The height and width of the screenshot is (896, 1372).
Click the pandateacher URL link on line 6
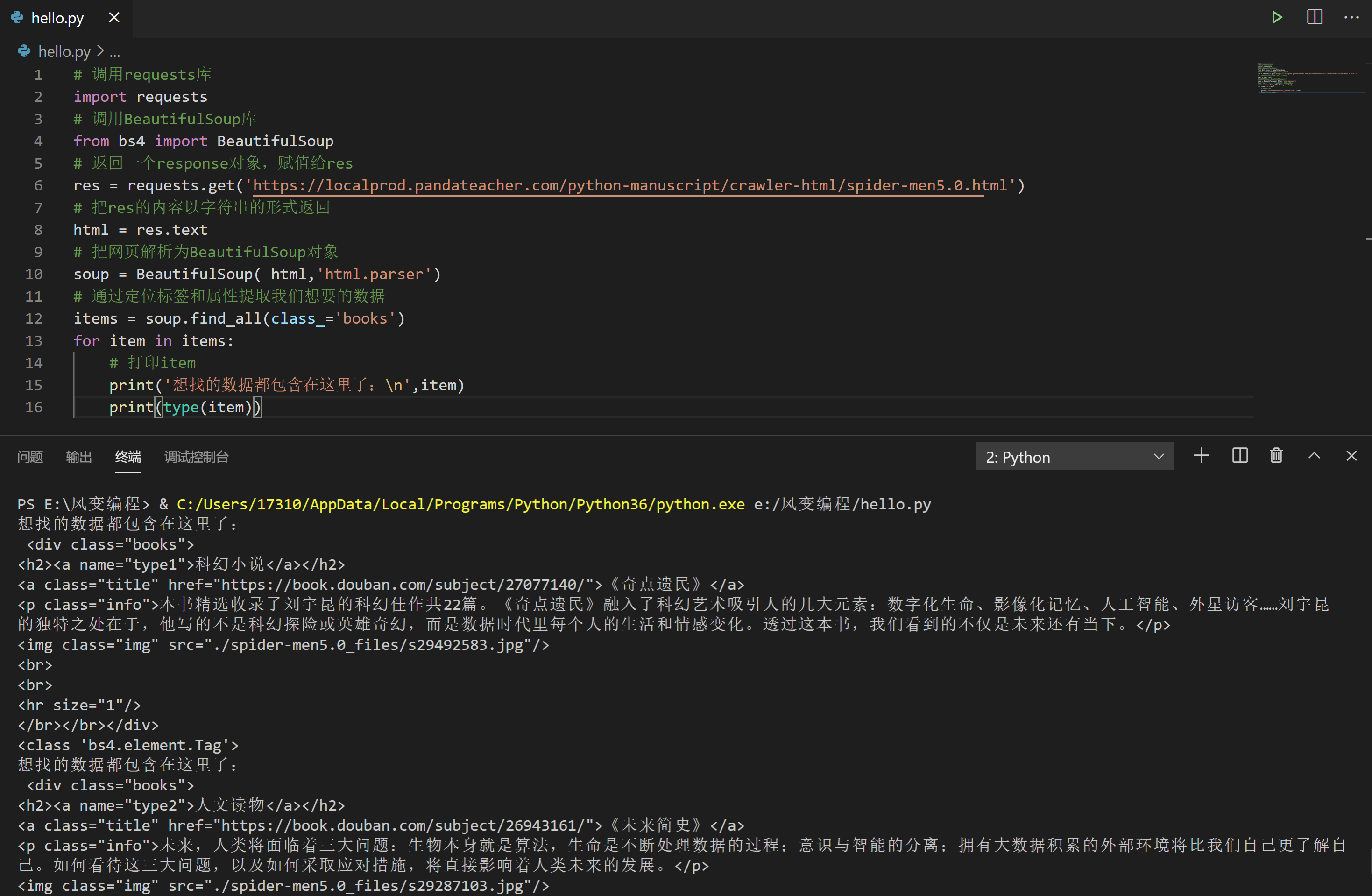pos(630,185)
